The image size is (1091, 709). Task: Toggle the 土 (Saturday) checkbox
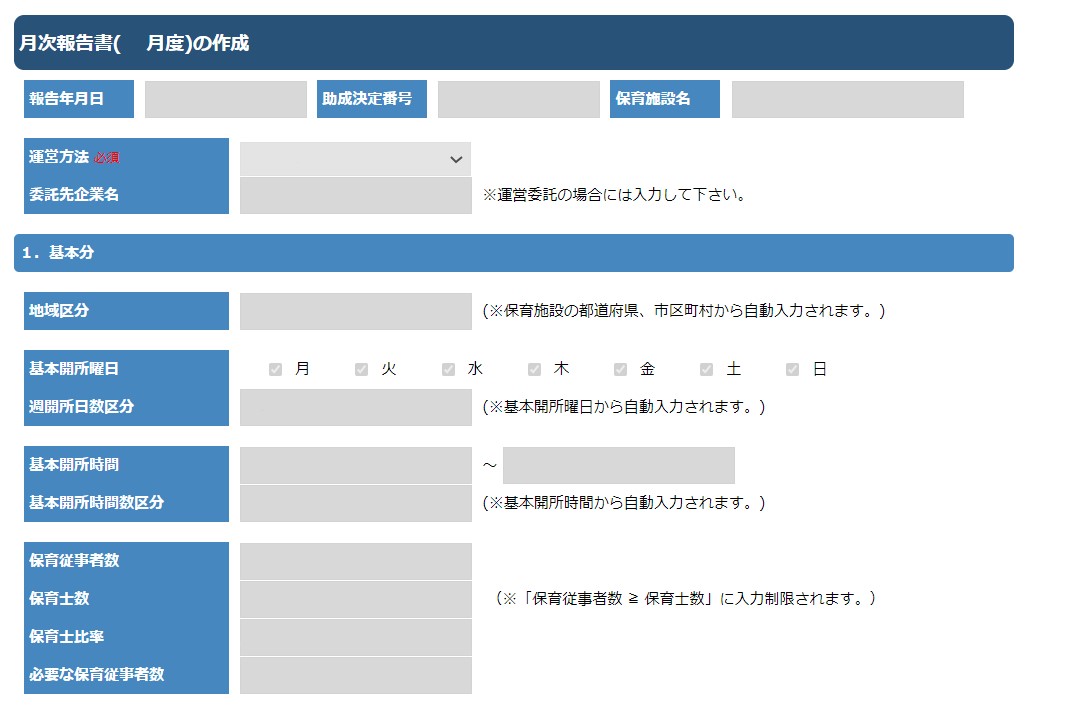(x=707, y=370)
